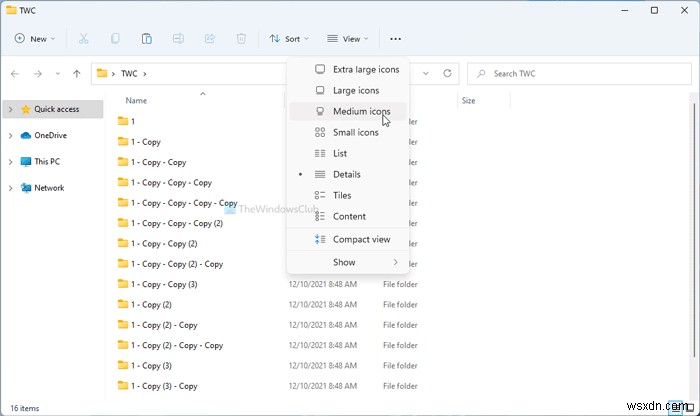Open the New item dropdown

[x=35, y=39]
